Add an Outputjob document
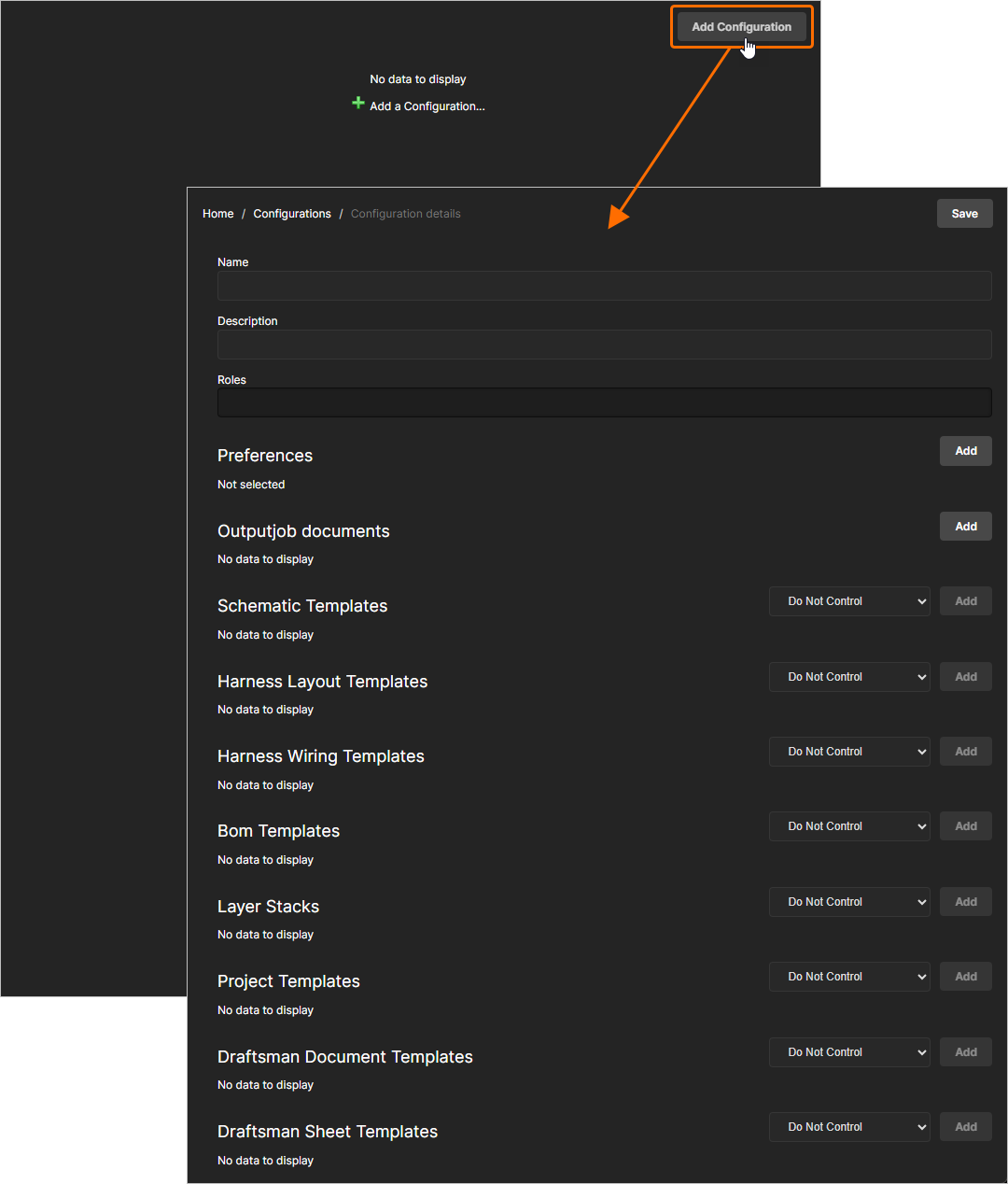 click(966, 527)
